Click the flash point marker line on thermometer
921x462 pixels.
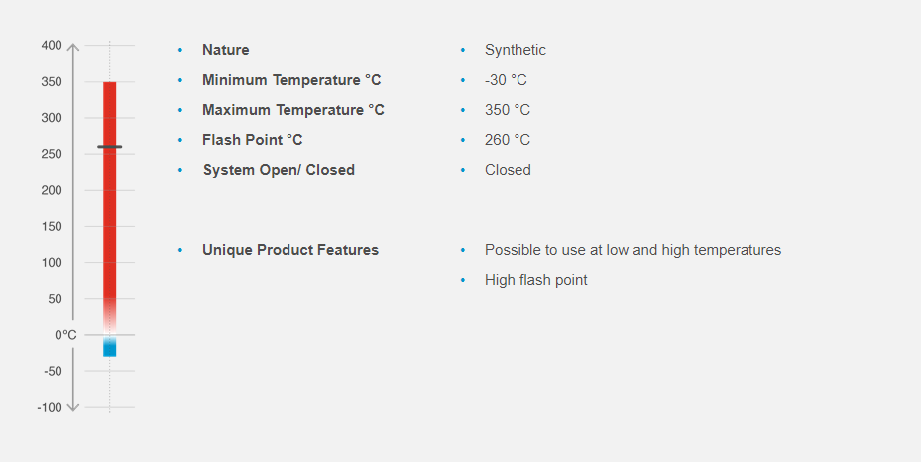click(x=109, y=147)
